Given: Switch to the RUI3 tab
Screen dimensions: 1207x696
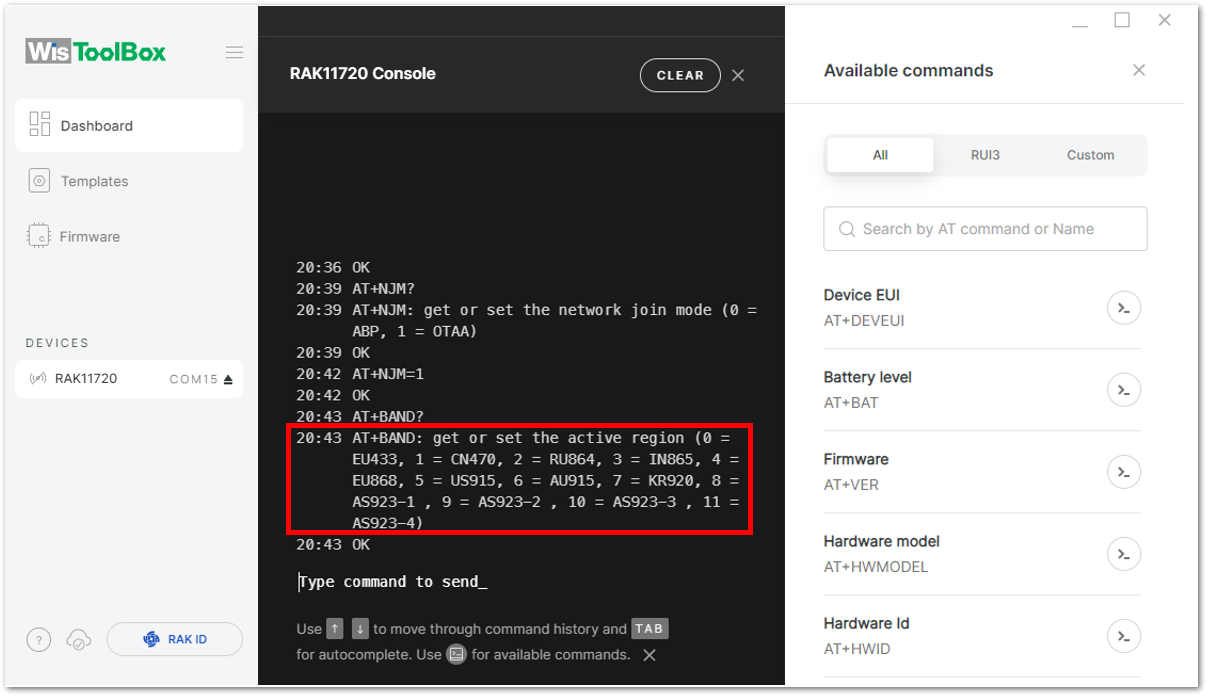Looking at the screenshot, I should click(985, 155).
